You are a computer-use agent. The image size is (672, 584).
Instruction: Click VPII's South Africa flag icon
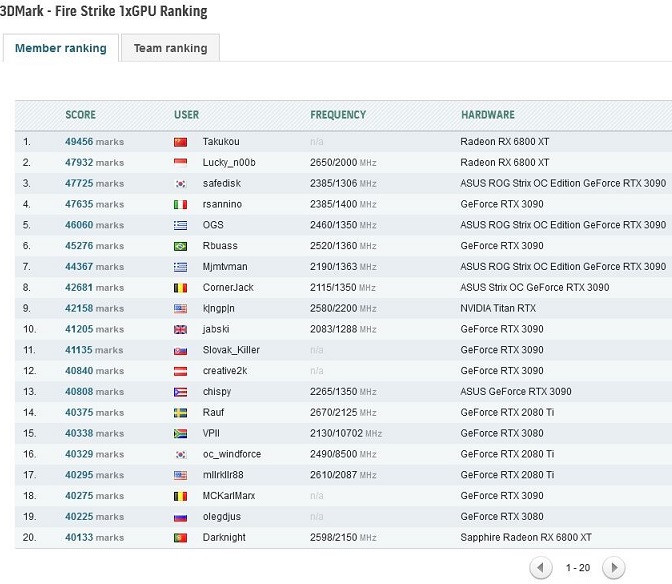[x=180, y=434]
